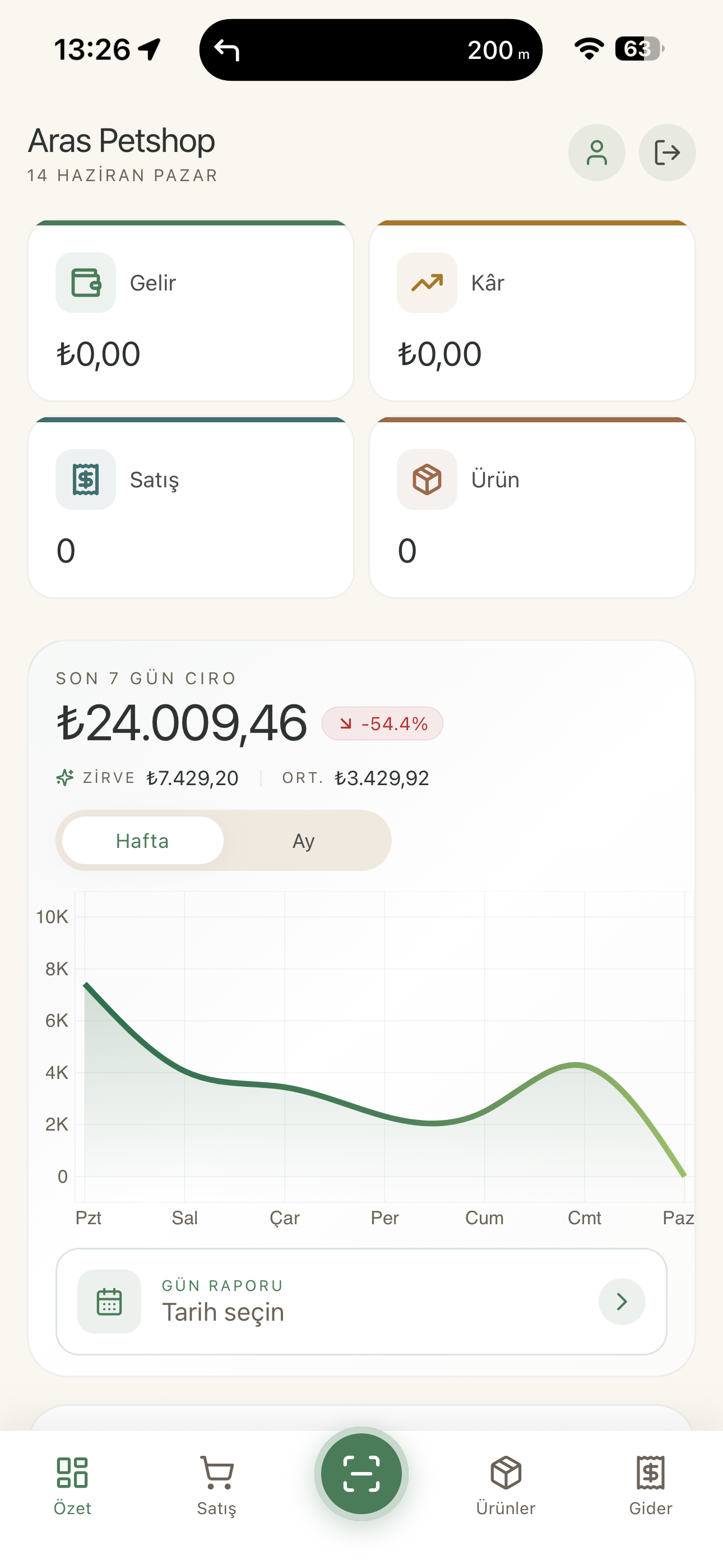Tap the Satış card count 0
This screenshot has height=1568, width=723.
tap(66, 551)
